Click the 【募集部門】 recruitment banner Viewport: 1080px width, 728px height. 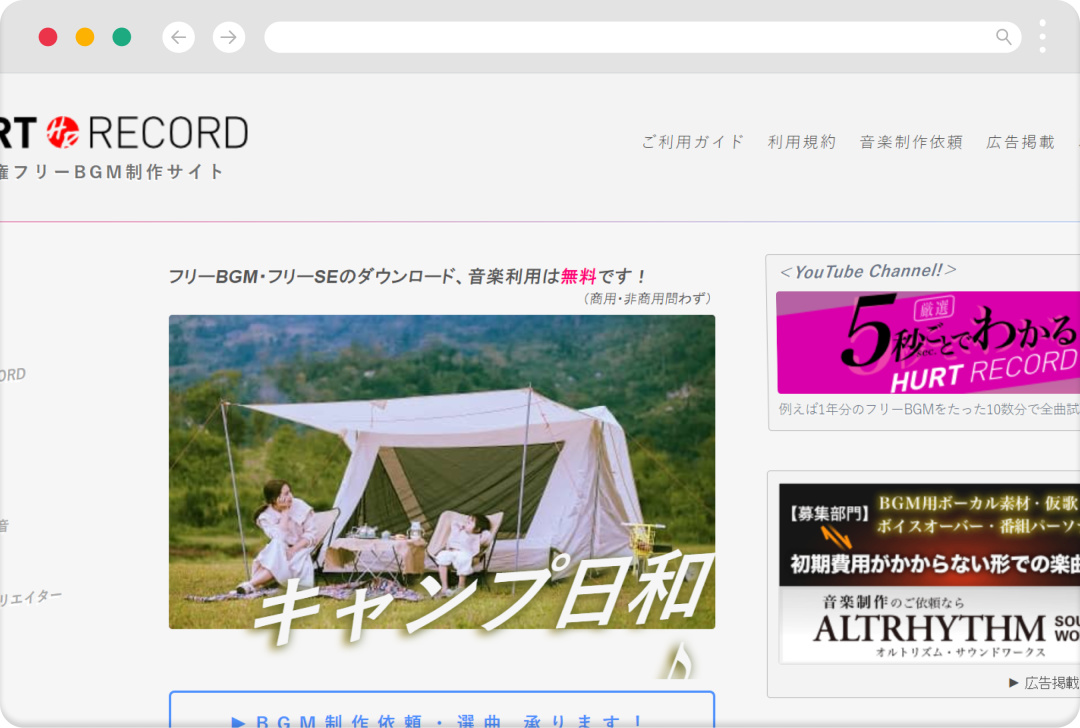pyautogui.click(x=929, y=535)
